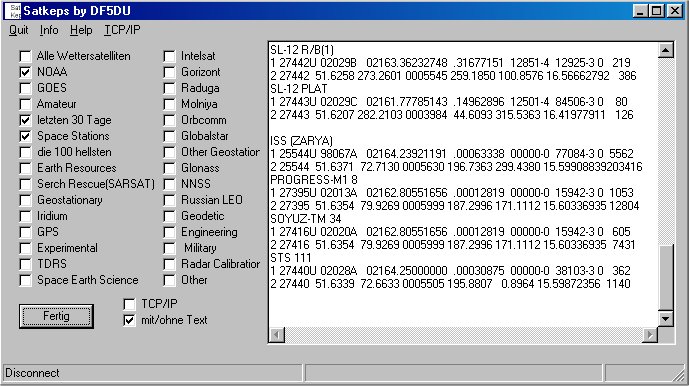Click the vertical scrollbar thumb
The image size is (689, 386).
click(666, 277)
